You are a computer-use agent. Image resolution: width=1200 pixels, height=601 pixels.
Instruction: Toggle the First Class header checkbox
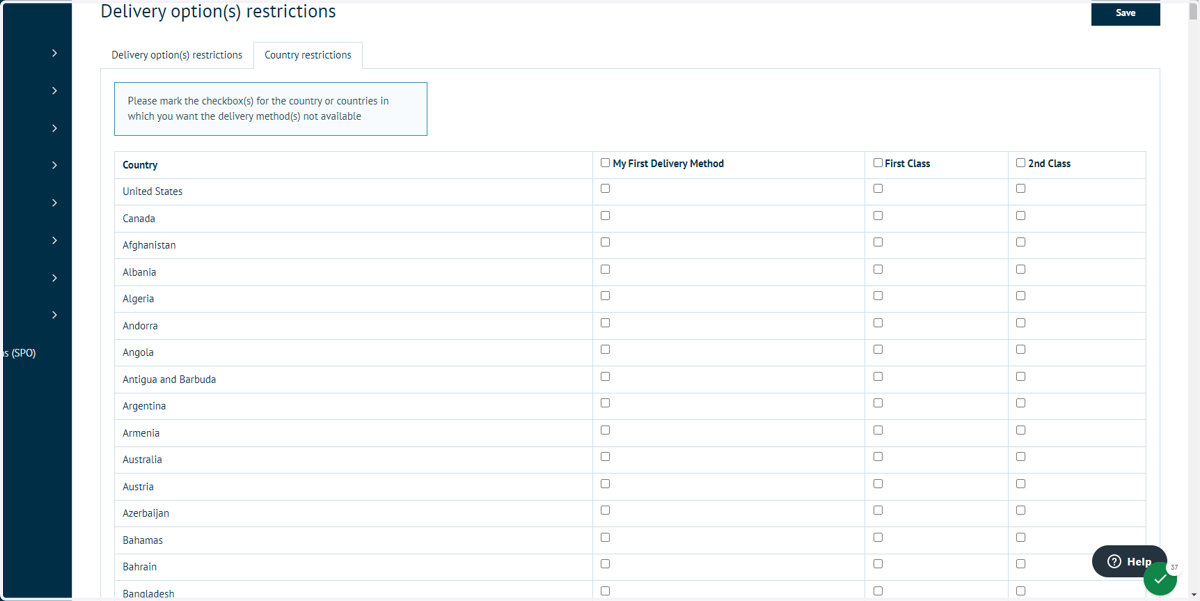coord(878,162)
